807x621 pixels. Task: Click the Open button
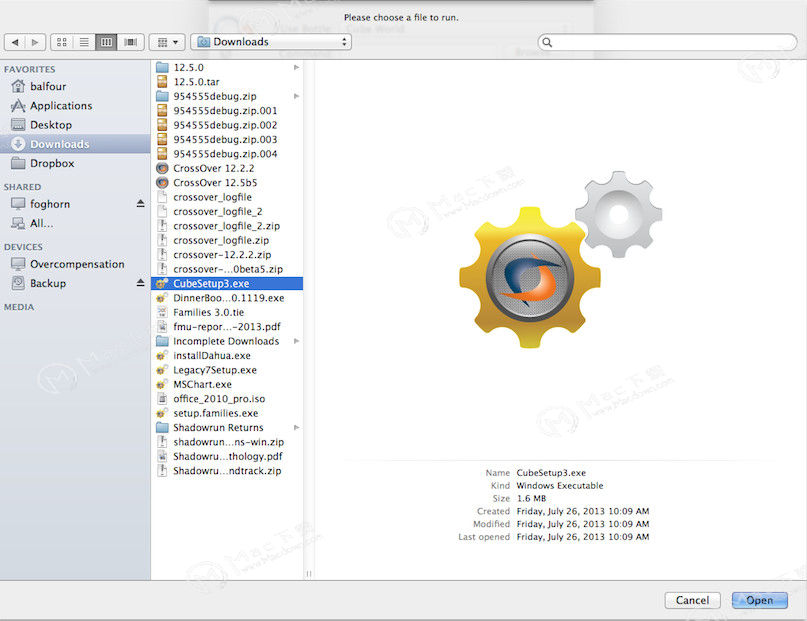pyautogui.click(x=760, y=600)
